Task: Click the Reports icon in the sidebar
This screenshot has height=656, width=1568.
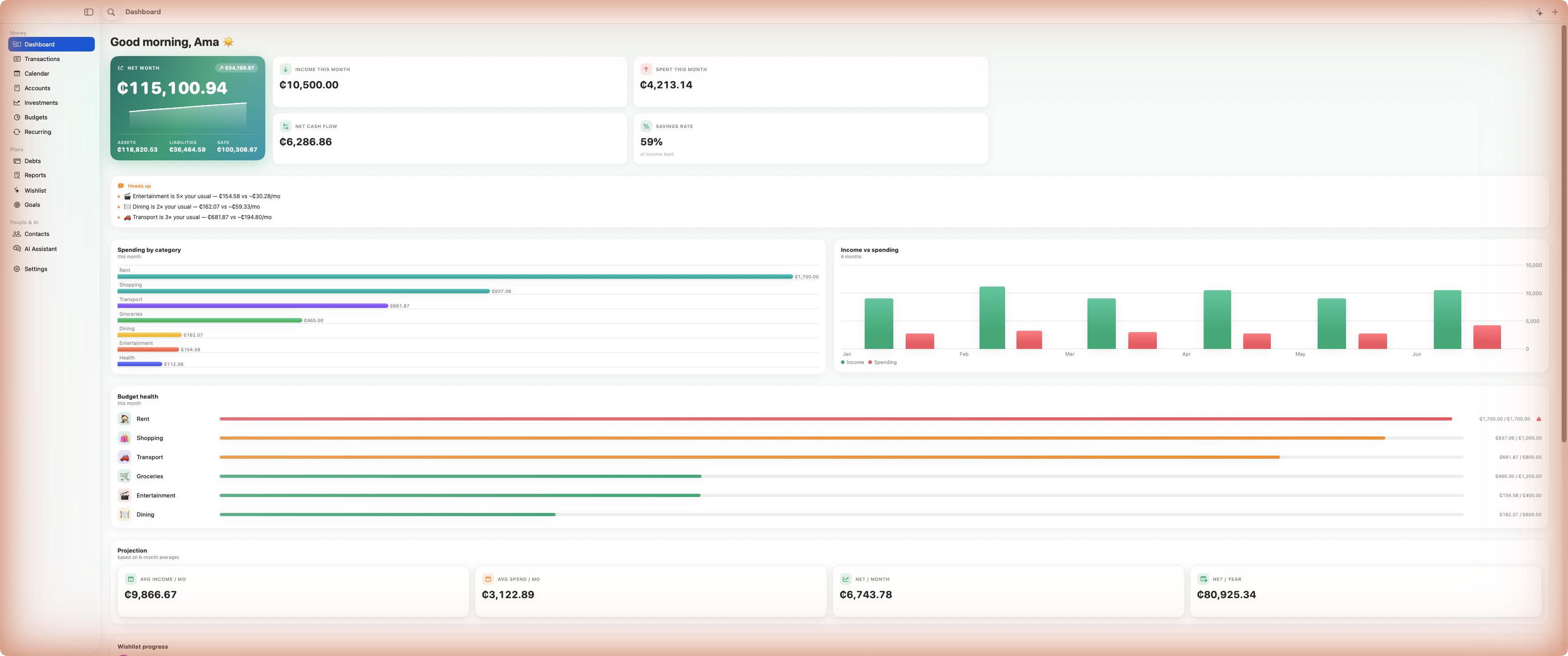Action: tap(17, 175)
